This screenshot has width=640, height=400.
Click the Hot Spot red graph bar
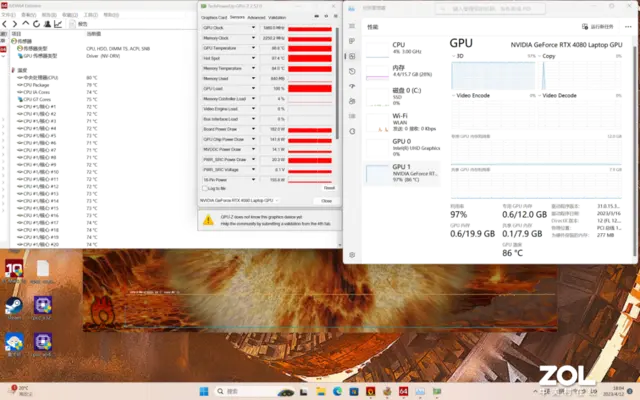pyautogui.click(x=310, y=58)
